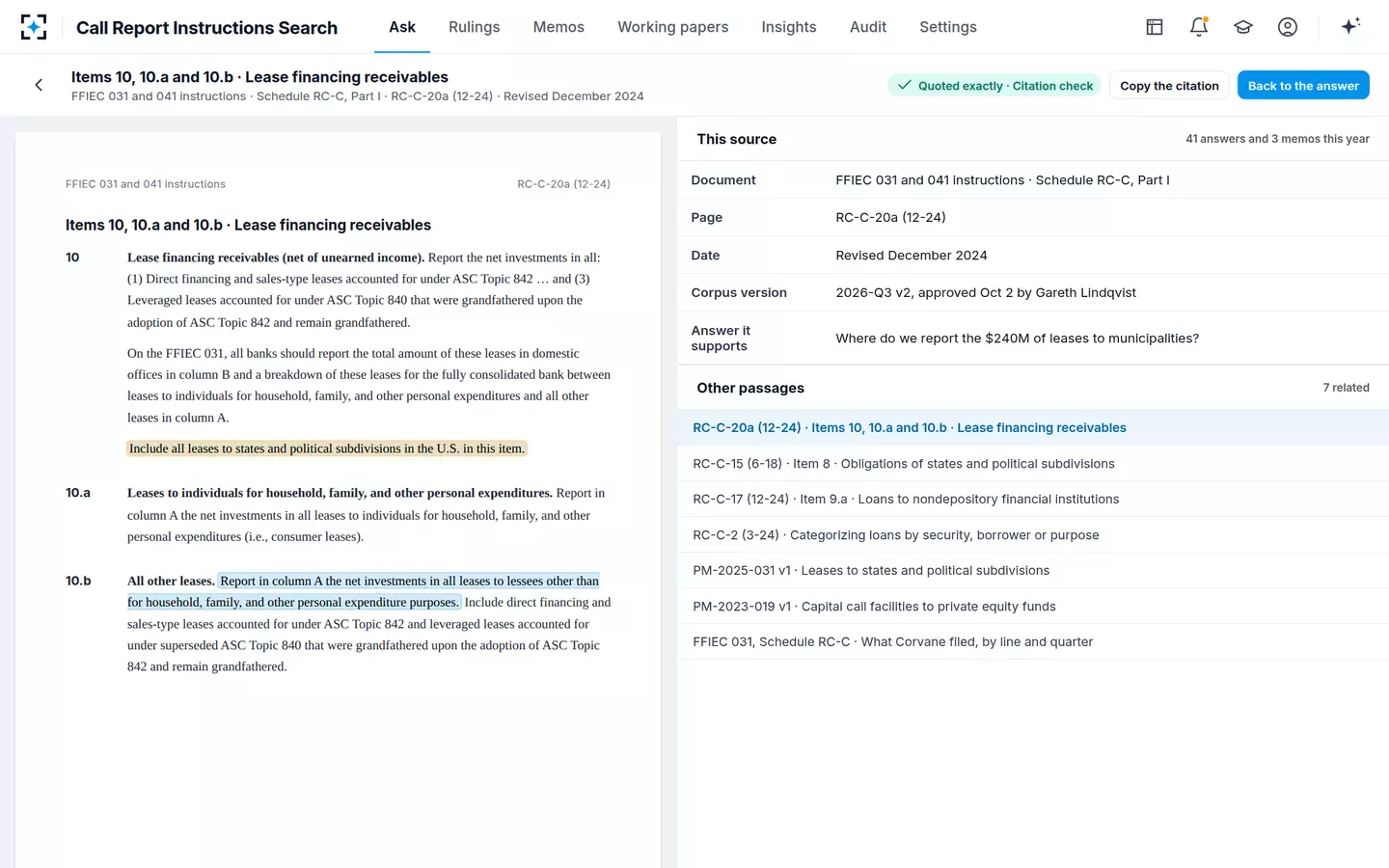Open PM-2025-031 Leases to states memo
The height and width of the screenshot is (868, 1389).
(x=1033, y=571)
